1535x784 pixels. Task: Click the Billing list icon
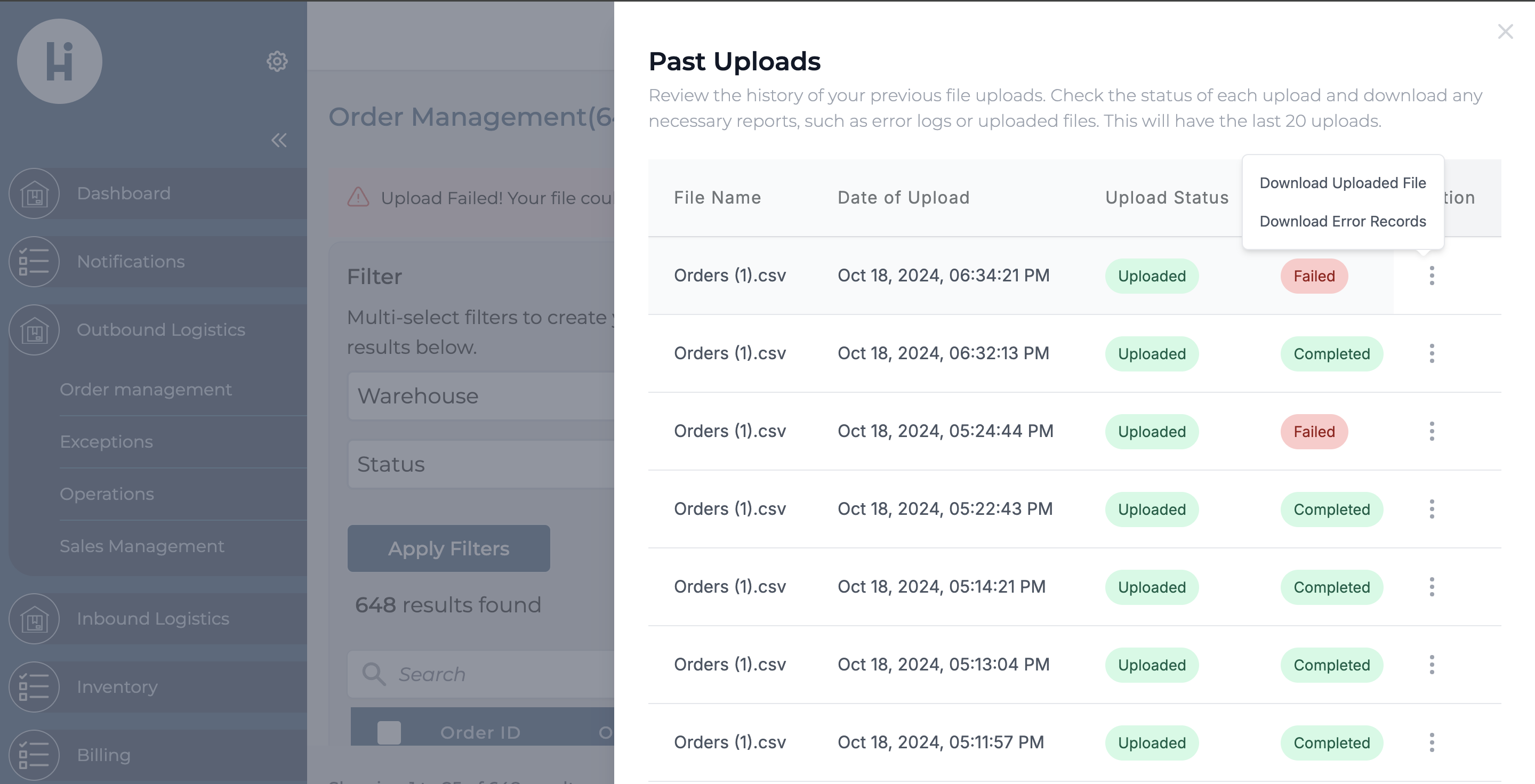click(35, 755)
